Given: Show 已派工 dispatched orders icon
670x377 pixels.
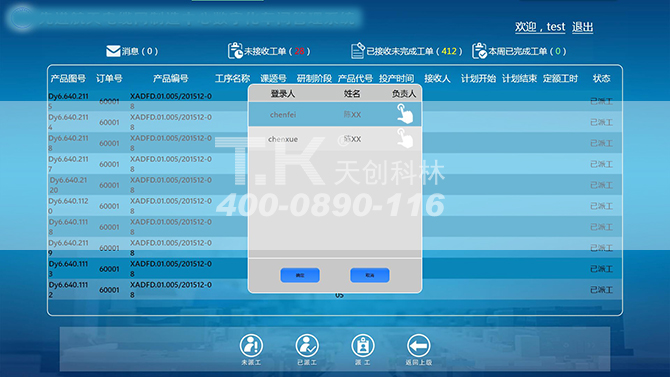Looking at the screenshot, I should click(307, 345).
